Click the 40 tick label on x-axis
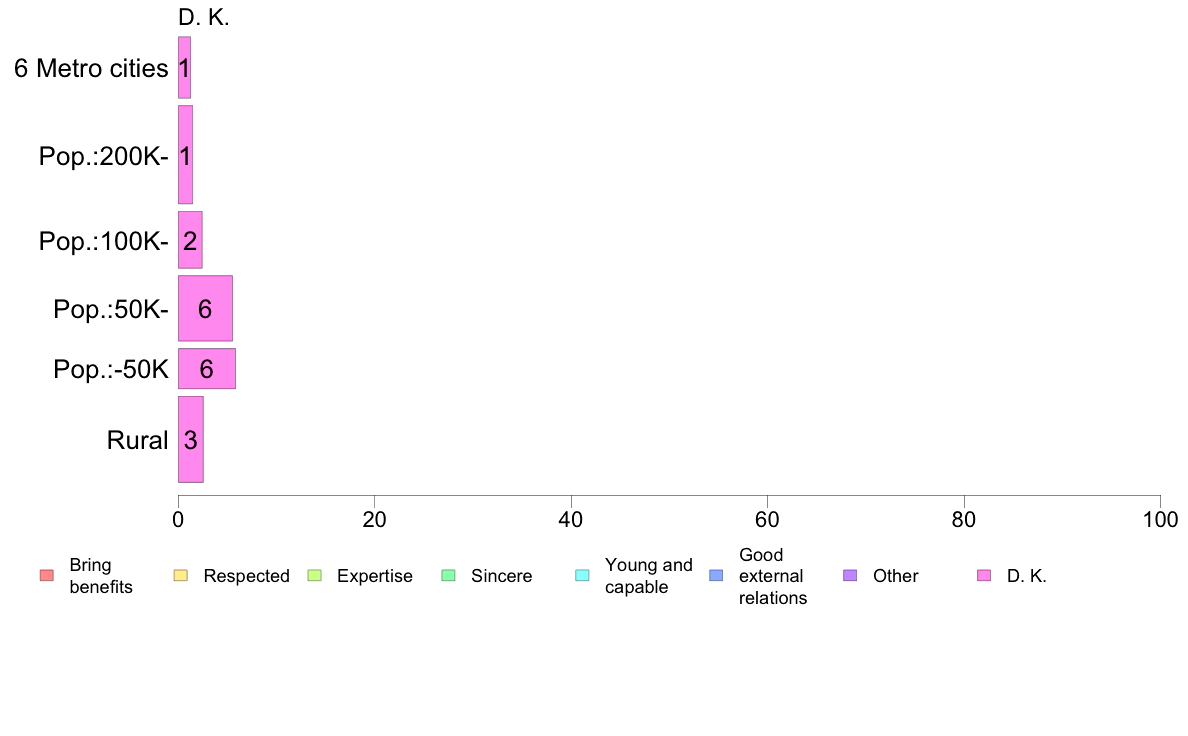The height and width of the screenshot is (736, 1188). pos(571,520)
